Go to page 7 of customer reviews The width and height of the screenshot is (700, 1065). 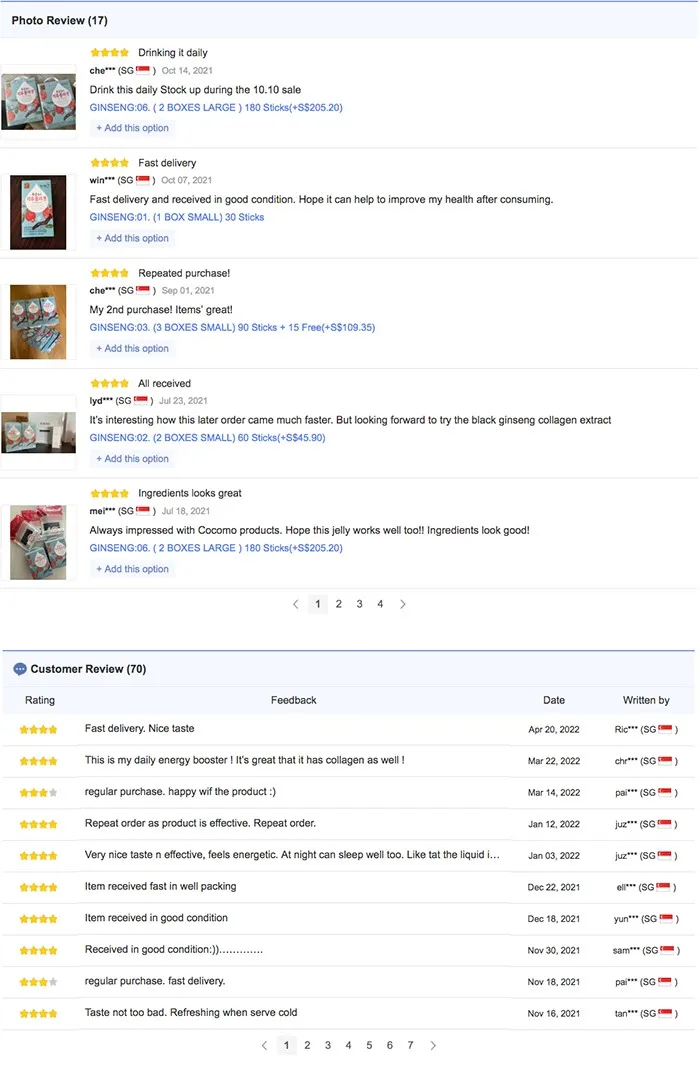pyautogui.click(x=410, y=1045)
